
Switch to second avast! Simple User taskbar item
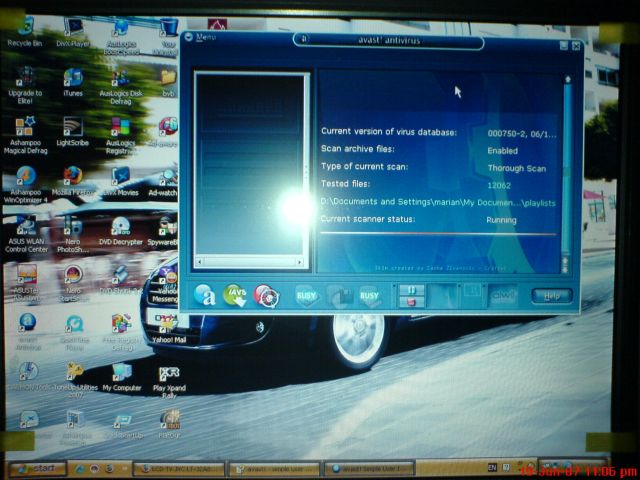tap(369, 469)
